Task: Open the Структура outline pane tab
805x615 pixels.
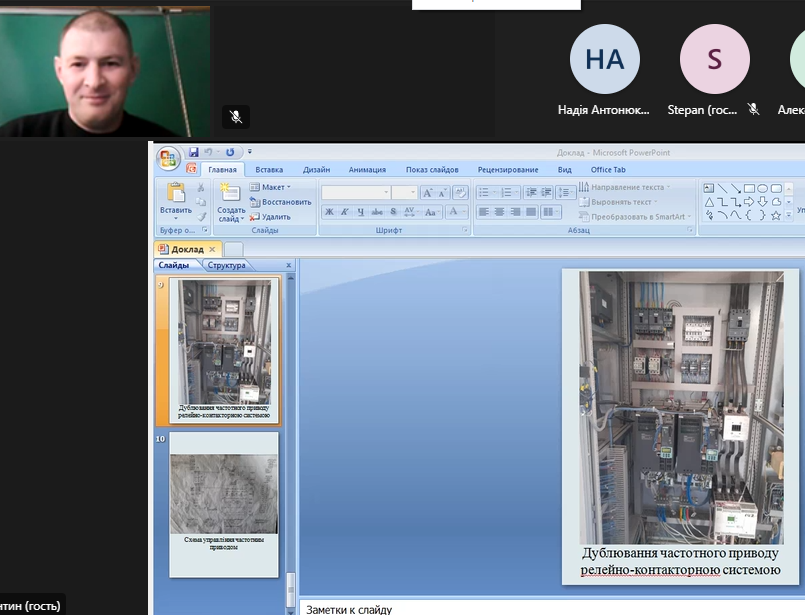Action: point(226,265)
